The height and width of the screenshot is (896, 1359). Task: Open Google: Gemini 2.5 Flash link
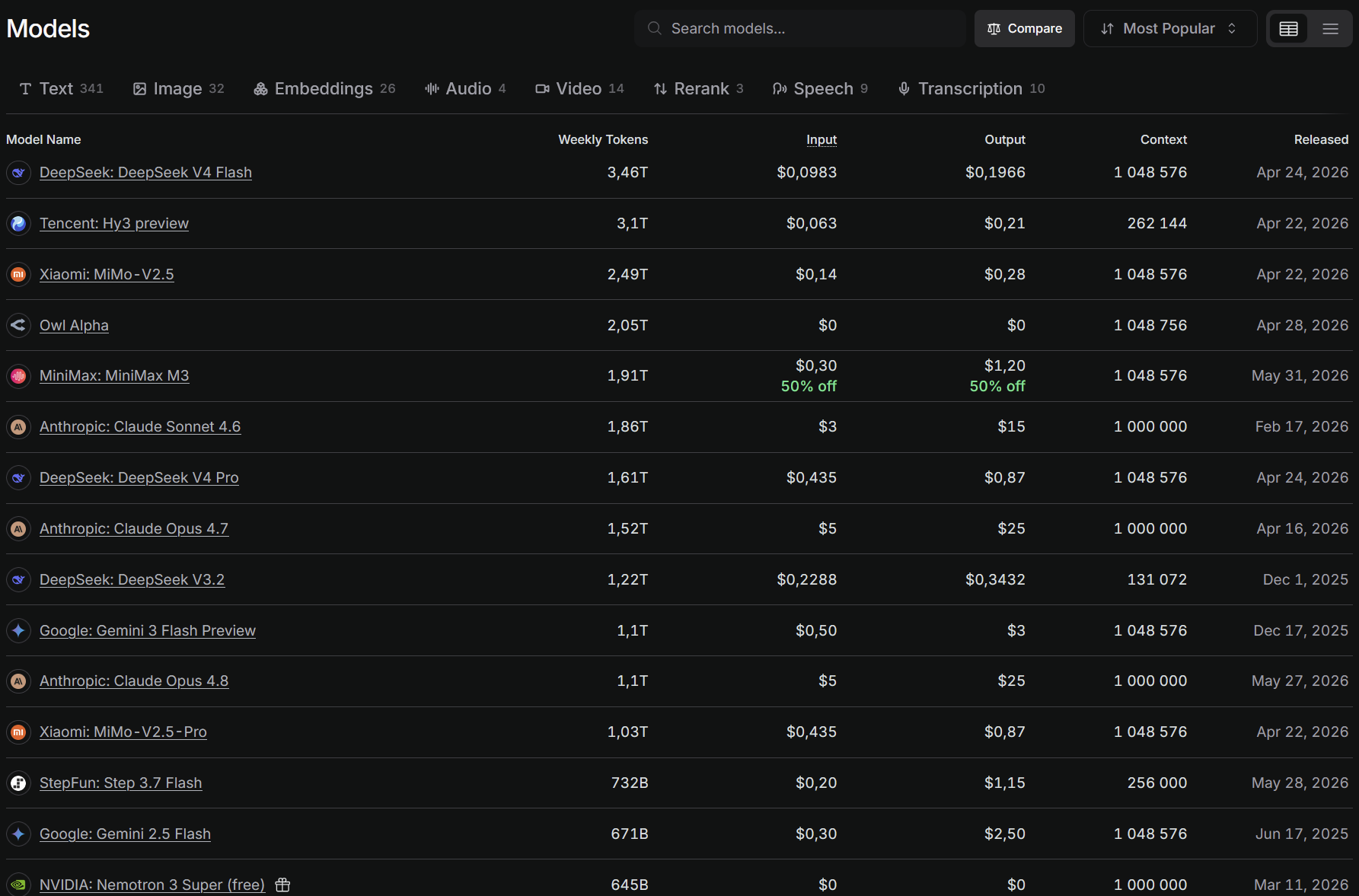click(x=125, y=834)
